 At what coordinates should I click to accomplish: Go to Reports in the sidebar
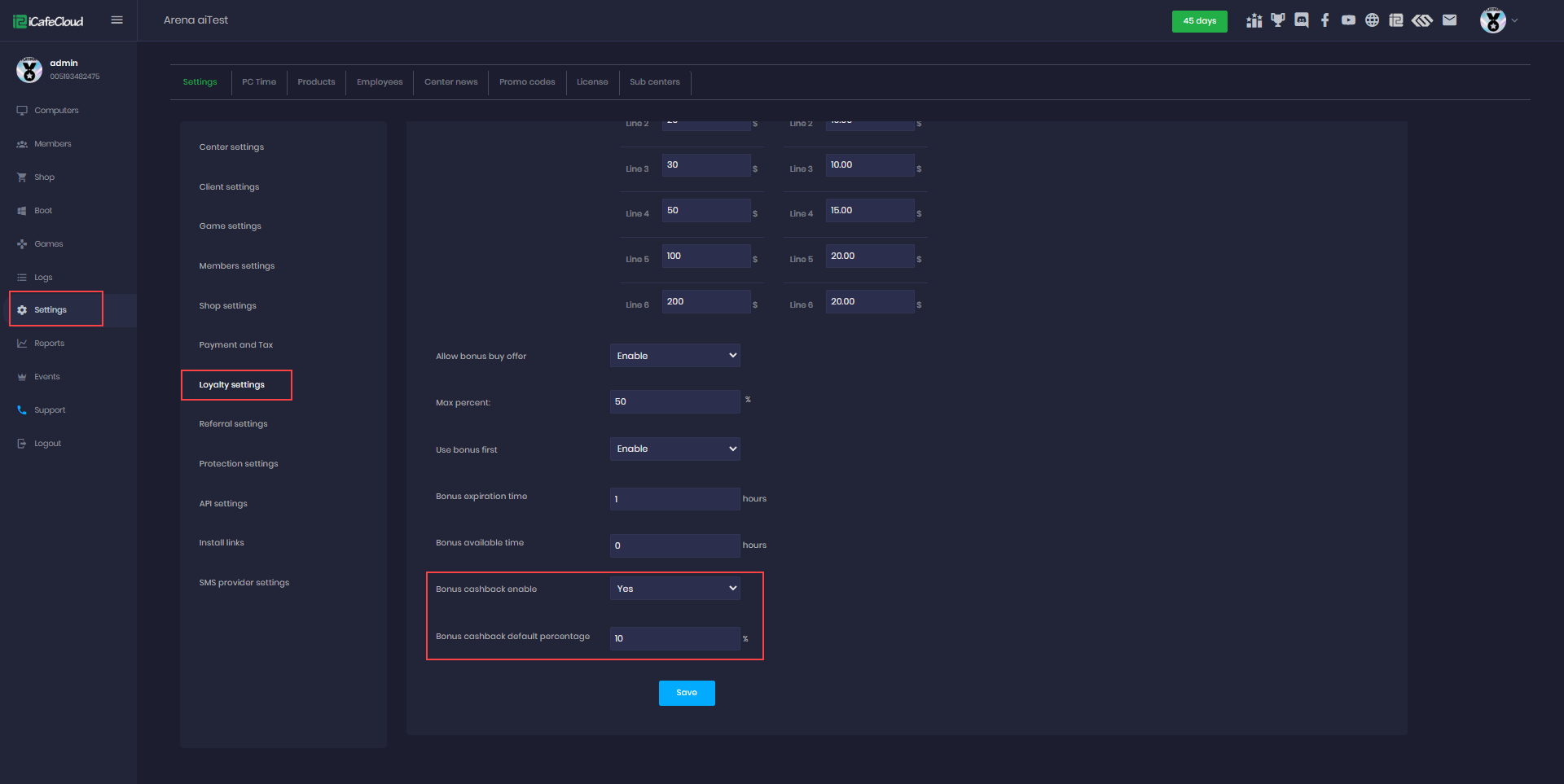point(49,344)
